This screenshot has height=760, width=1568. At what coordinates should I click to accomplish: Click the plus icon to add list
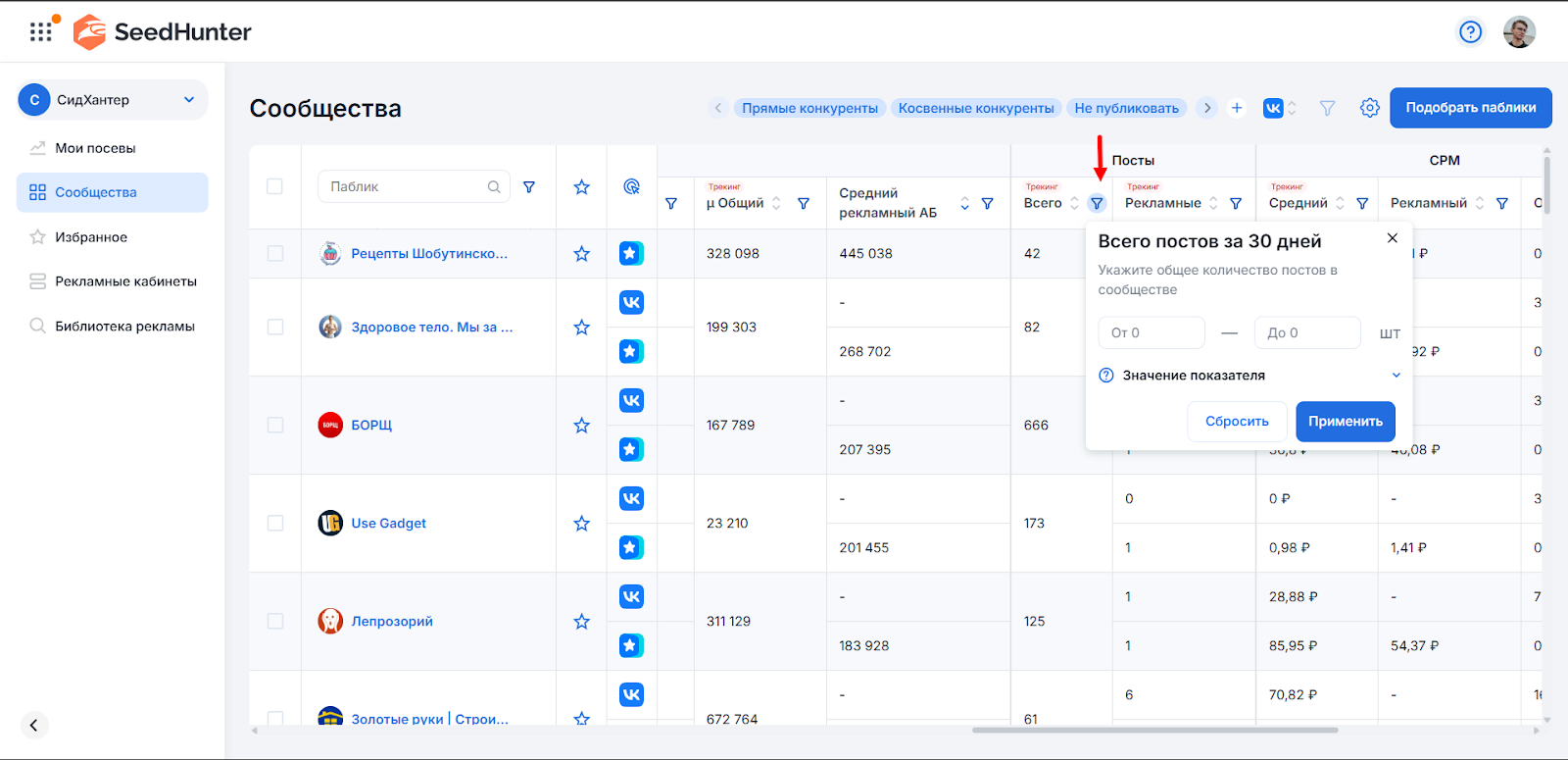tap(1237, 108)
